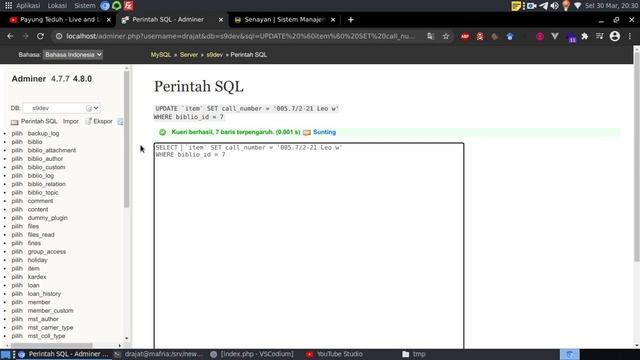This screenshot has height=360, width=640.
Task: Open a new browser tab
Action: coord(351,20)
